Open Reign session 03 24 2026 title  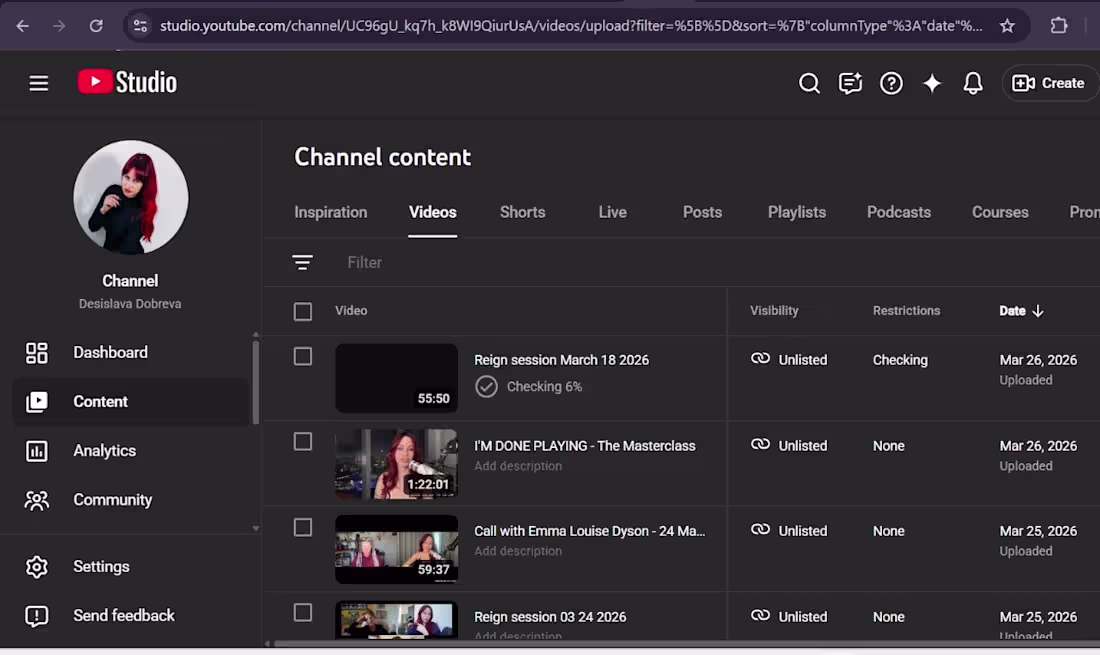[550, 617]
